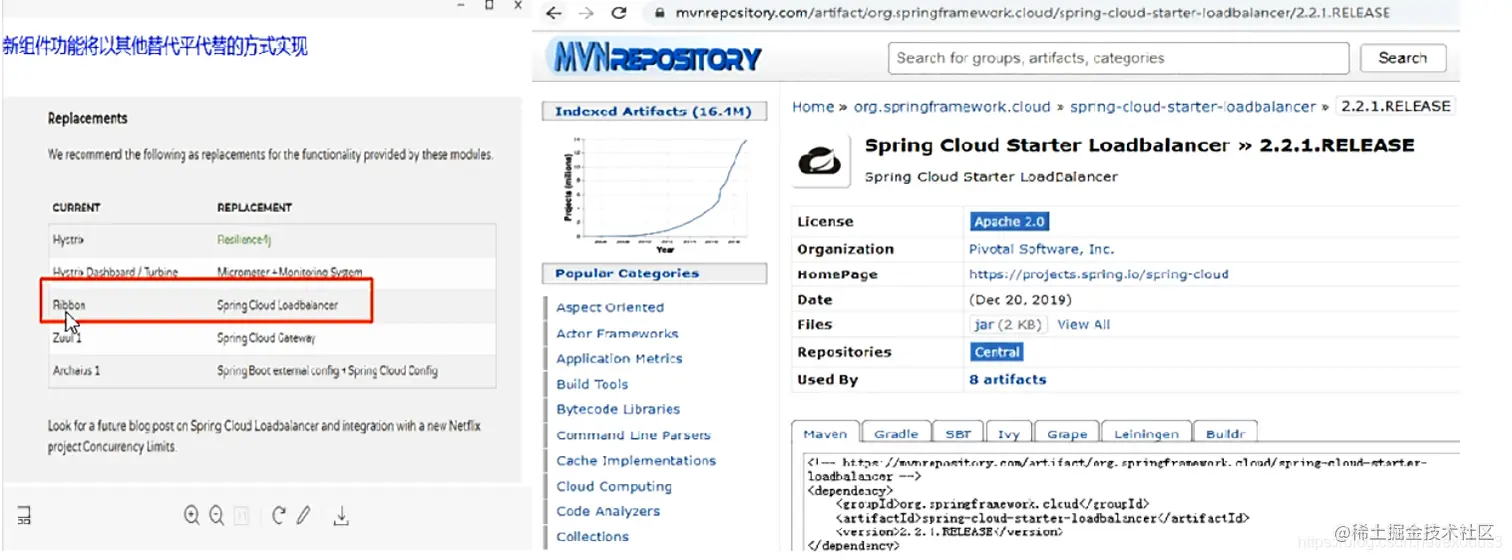Open the Command Line Parsers category
Viewport: 1512px width, 560px height.
click(x=633, y=436)
